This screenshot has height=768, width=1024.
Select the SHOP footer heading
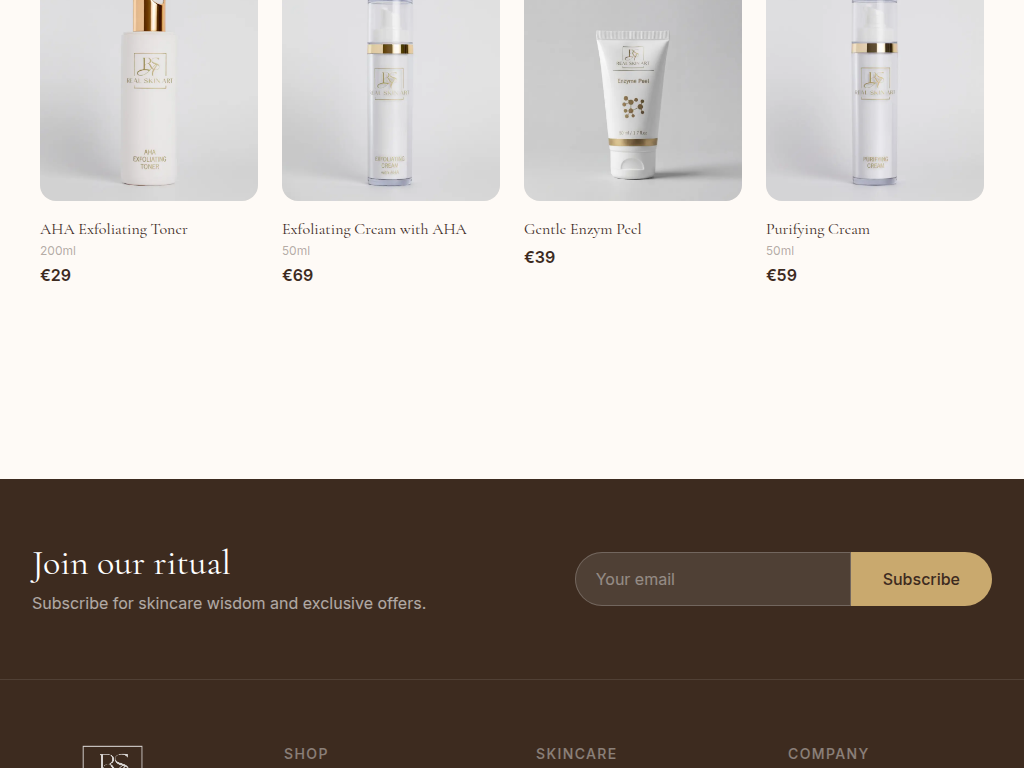click(306, 754)
